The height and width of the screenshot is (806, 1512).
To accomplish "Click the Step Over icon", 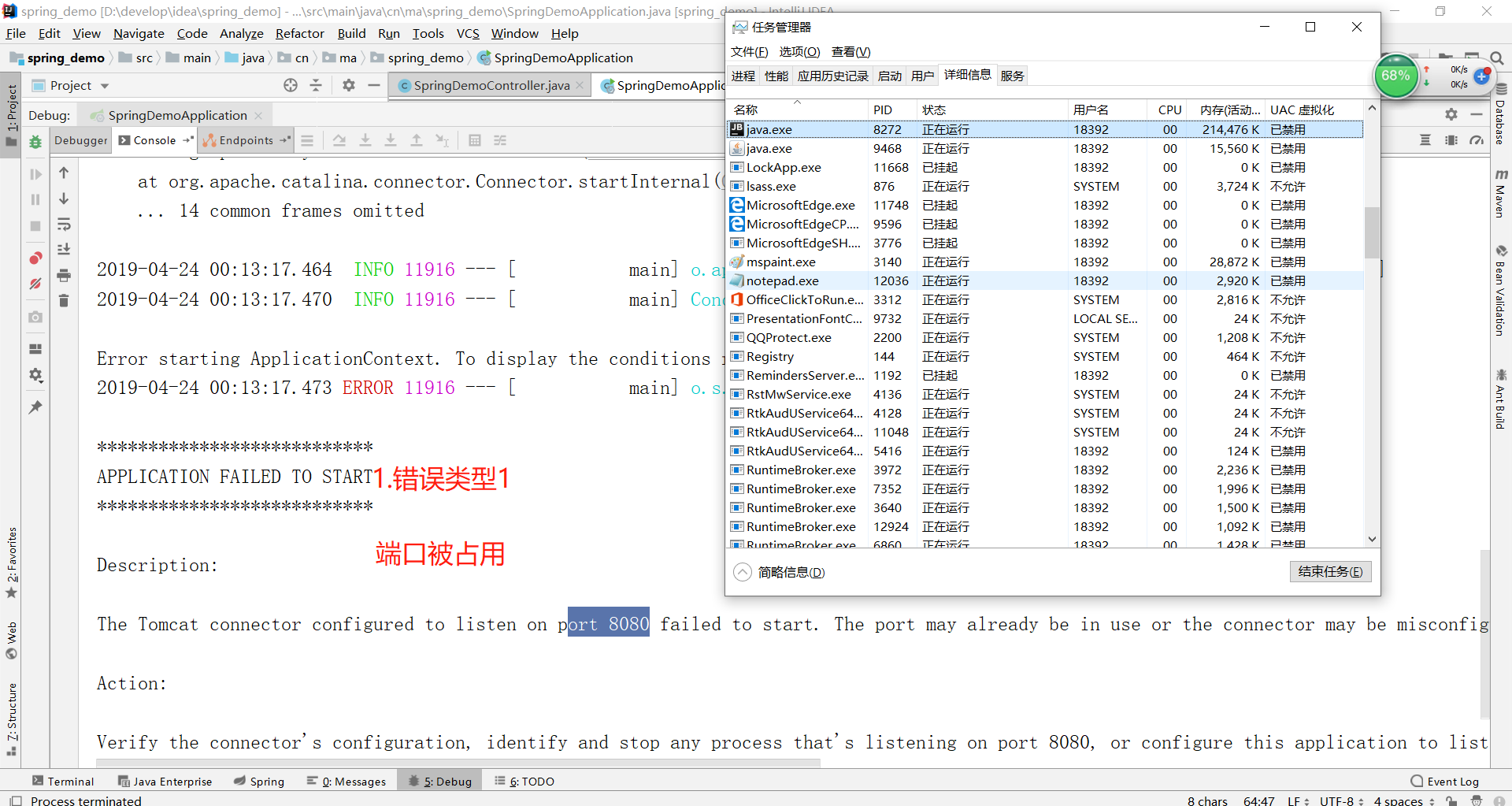I will [x=339, y=140].
